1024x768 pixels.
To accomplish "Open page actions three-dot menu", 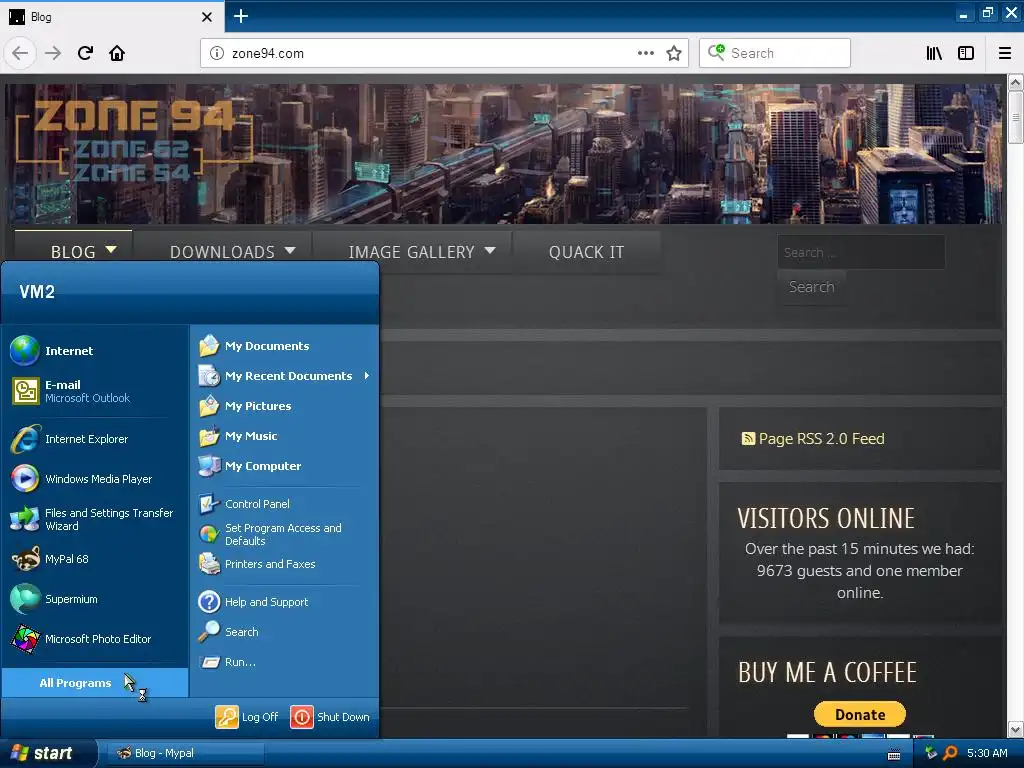I will (646, 53).
